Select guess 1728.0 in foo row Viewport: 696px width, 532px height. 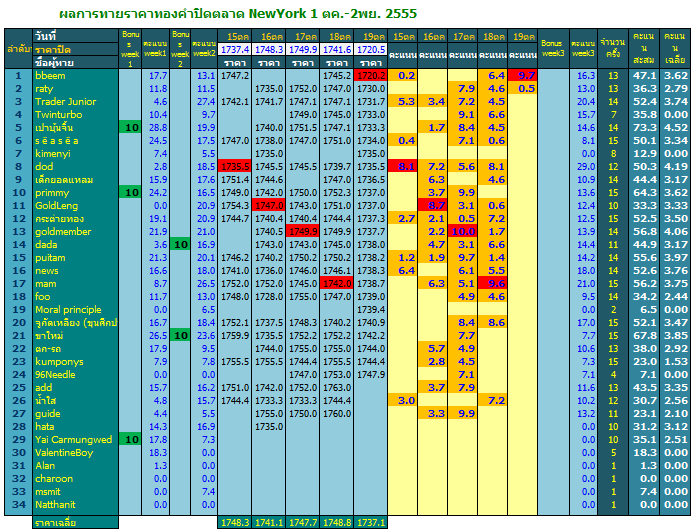pyautogui.click(x=269, y=296)
